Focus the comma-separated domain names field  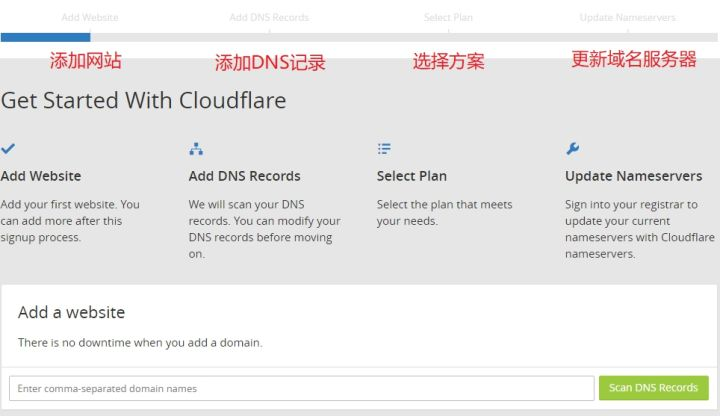point(302,388)
